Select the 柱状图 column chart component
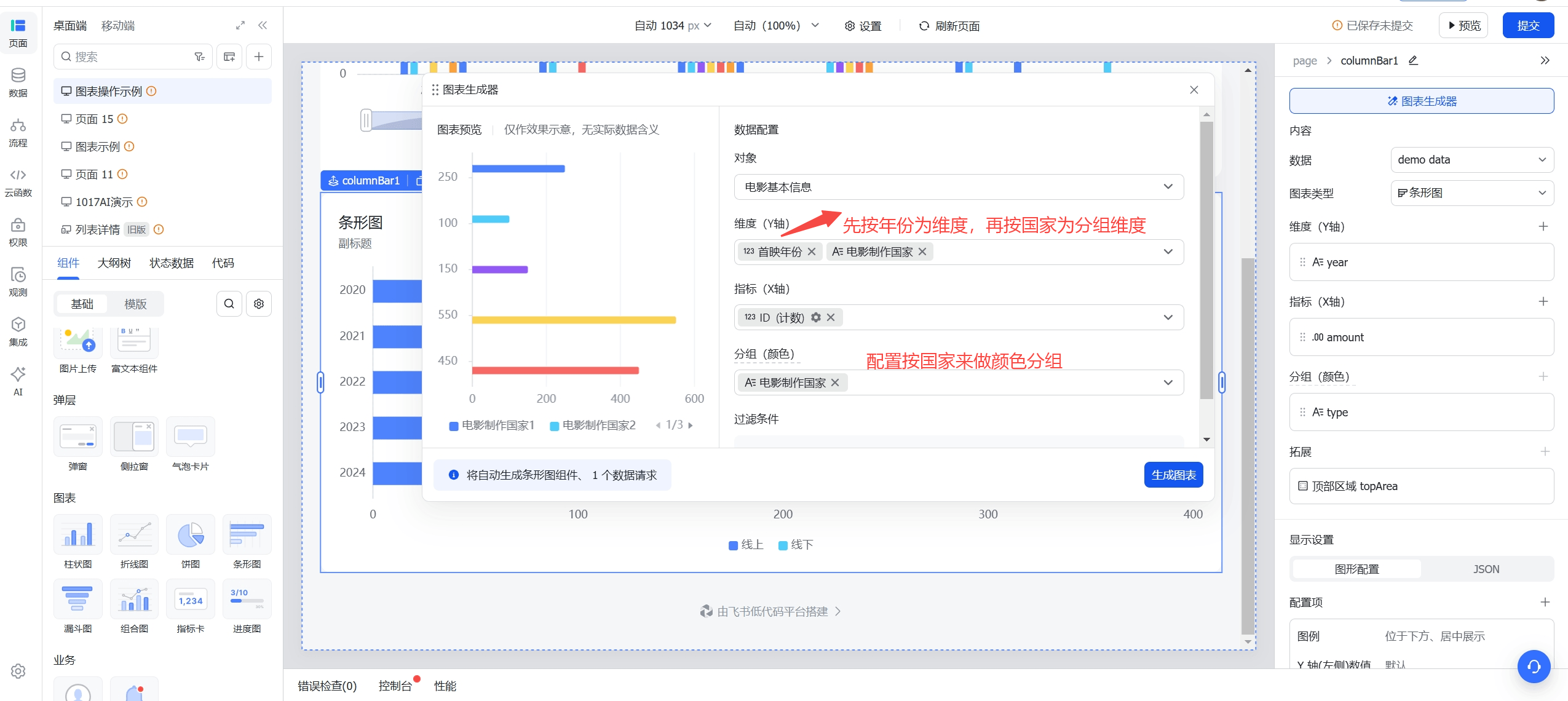This screenshot has width=1568, height=701. click(78, 542)
